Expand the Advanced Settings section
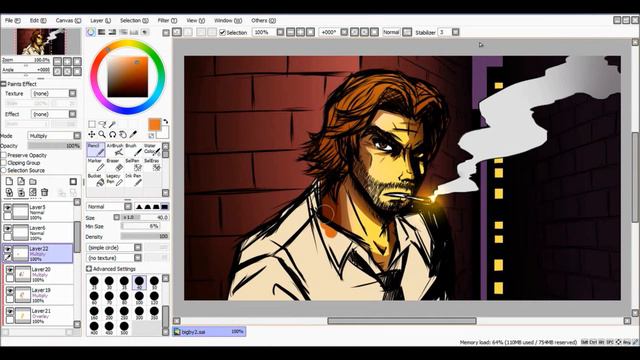Image resolution: width=640 pixels, height=360 pixels. (89, 269)
